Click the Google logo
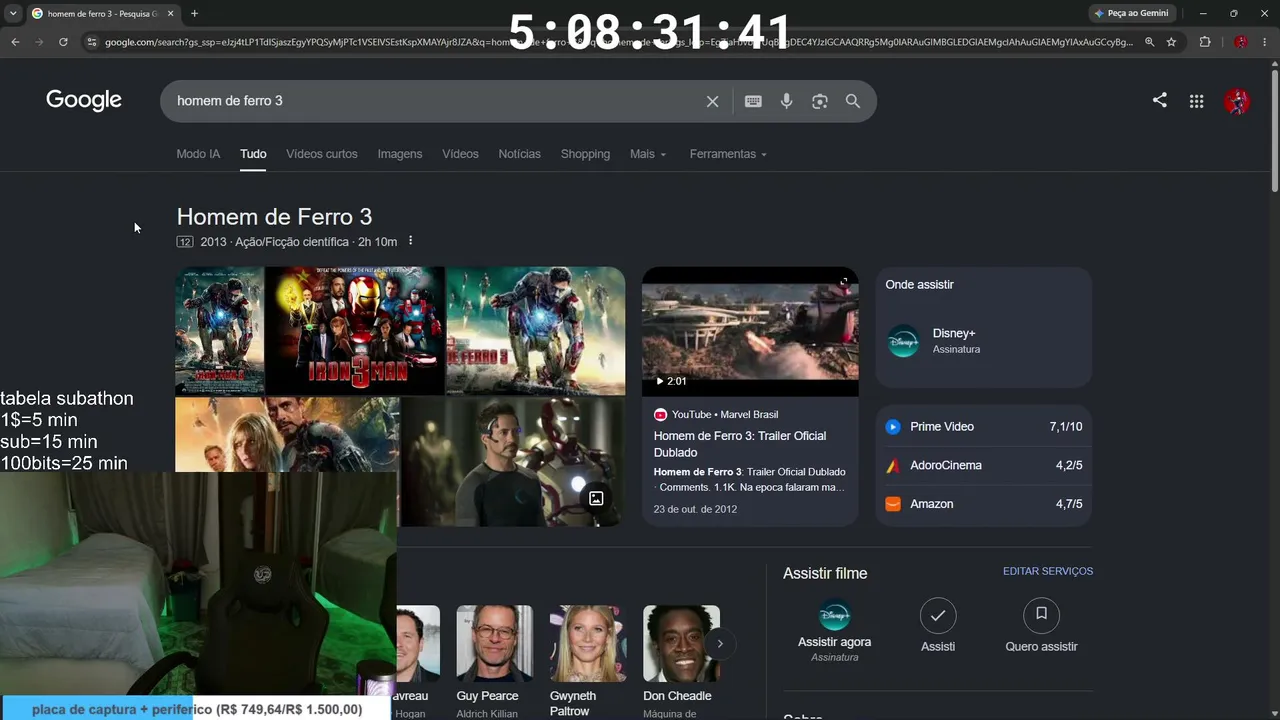1280x720 pixels. (84, 100)
